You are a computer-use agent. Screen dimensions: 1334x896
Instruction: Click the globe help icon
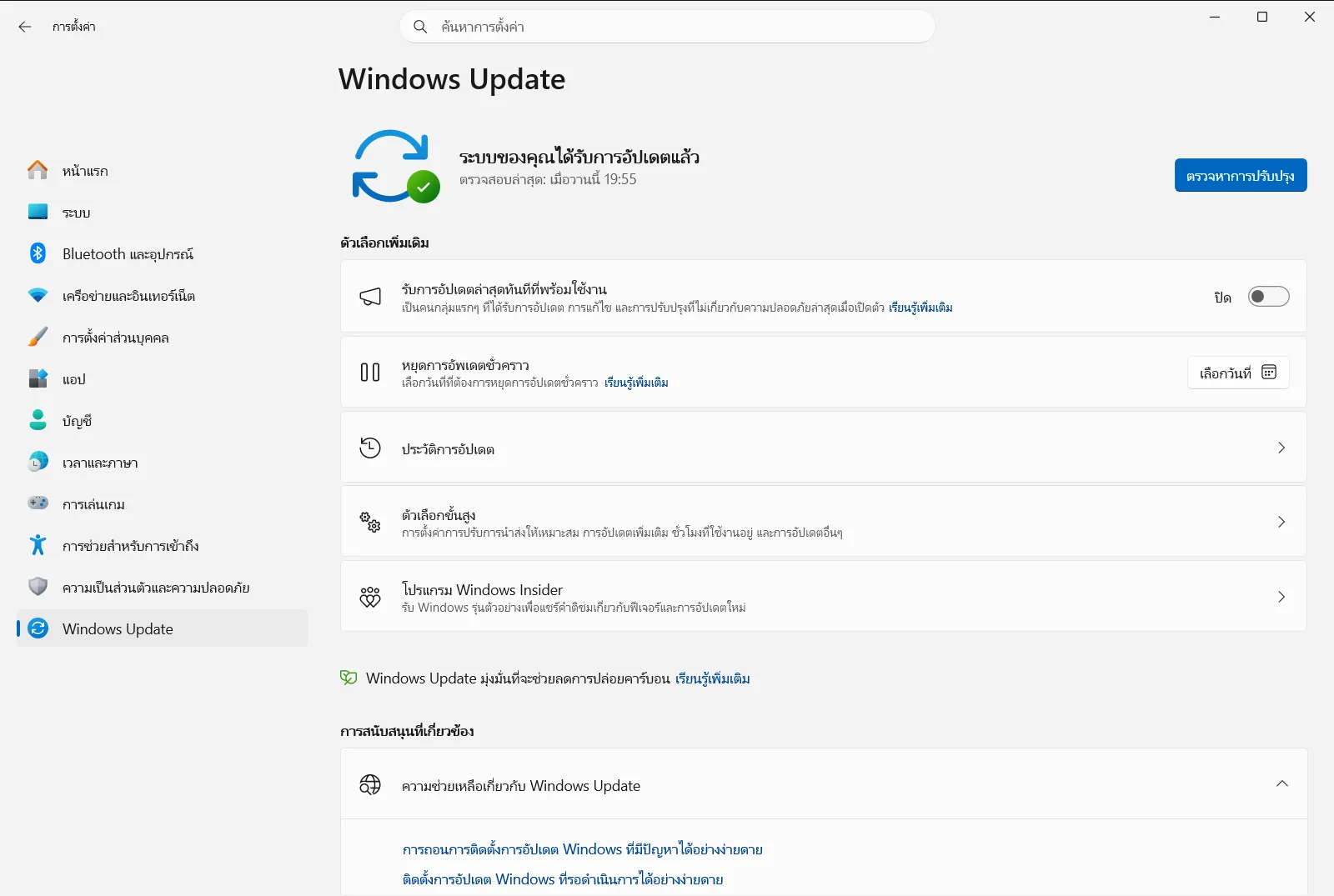[370, 784]
